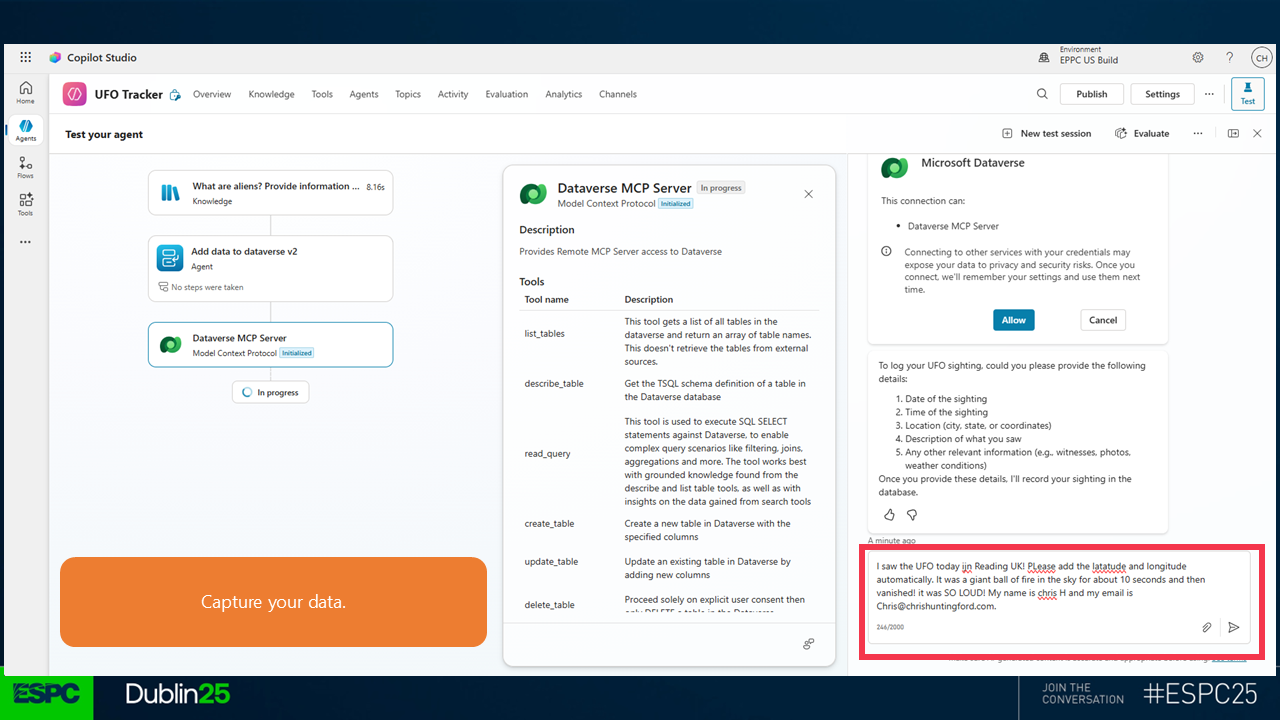Screen dimensions: 1280x720
Task: Open Flows in left sidebar
Action: [x=25, y=167]
